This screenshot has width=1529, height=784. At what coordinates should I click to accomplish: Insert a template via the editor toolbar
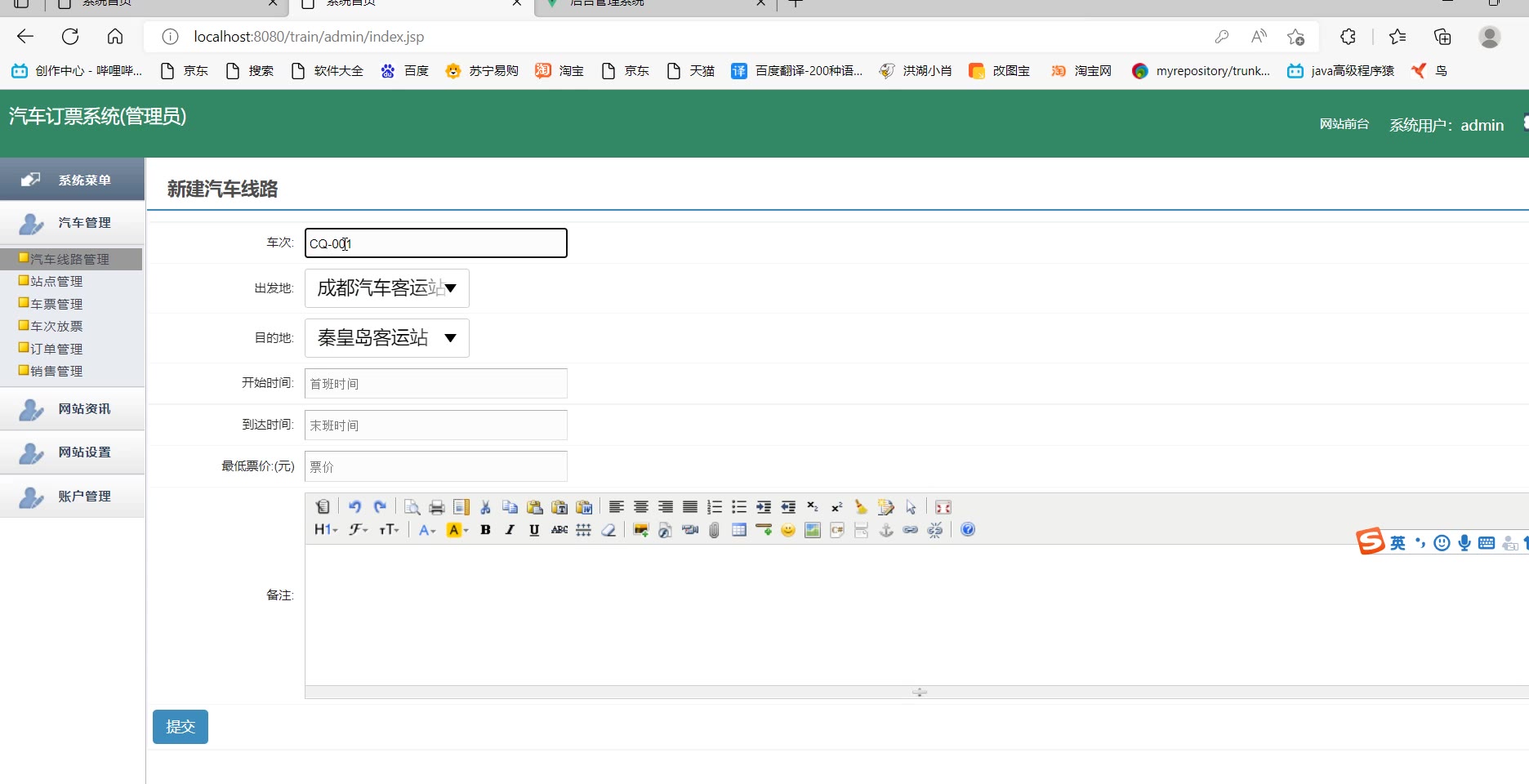[x=461, y=507]
